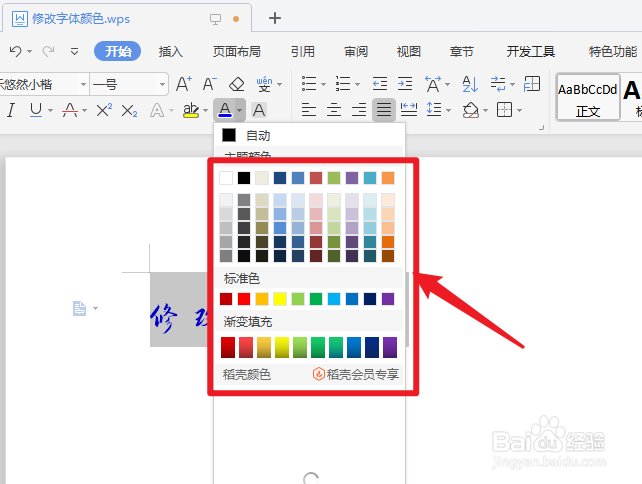Click the line spacing icon
The height and width of the screenshot is (484, 642).
pyautogui.click(x=434, y=110)
